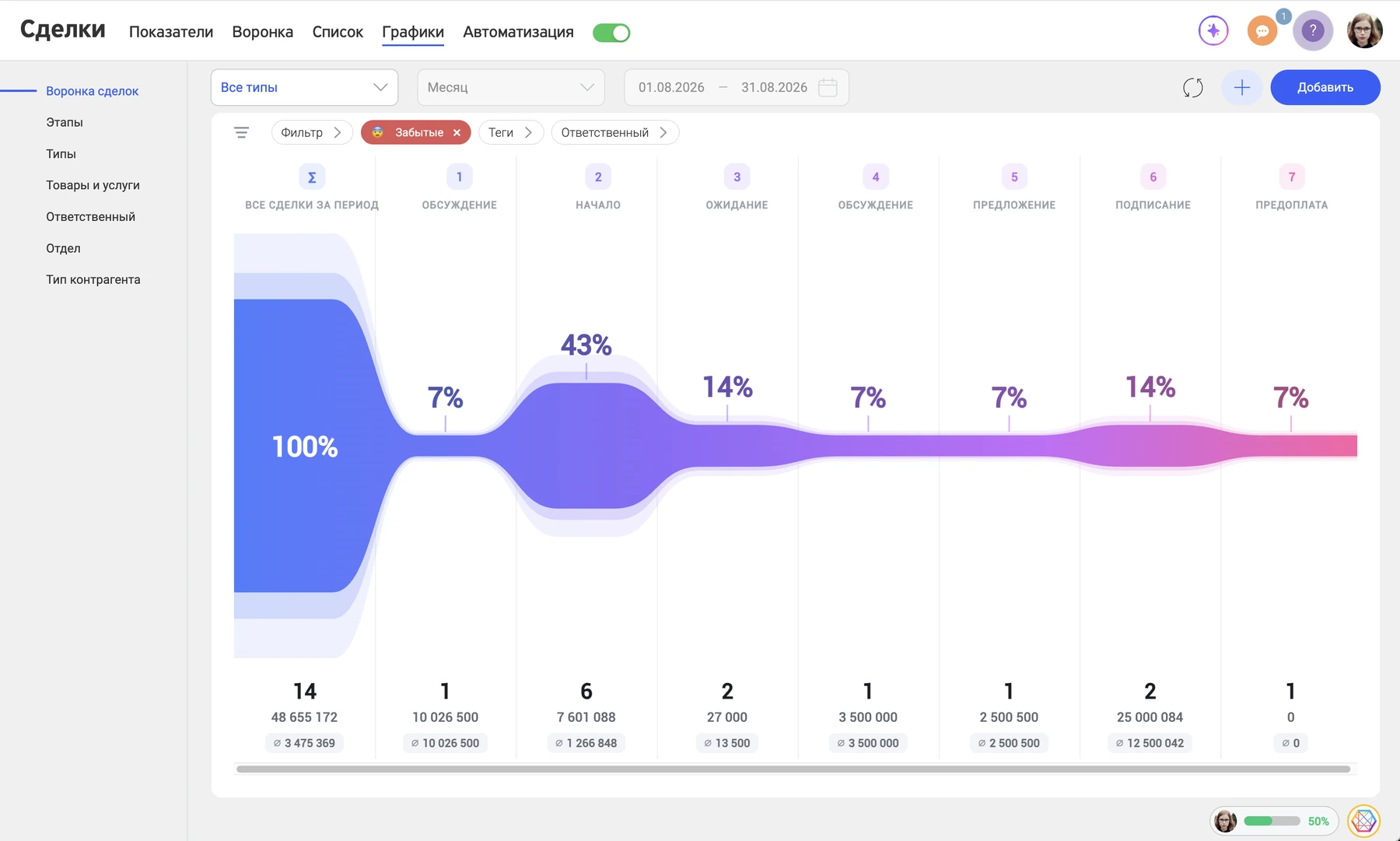Click the sigma all-deals icon
1400x841 pixels.
(312, 177)
